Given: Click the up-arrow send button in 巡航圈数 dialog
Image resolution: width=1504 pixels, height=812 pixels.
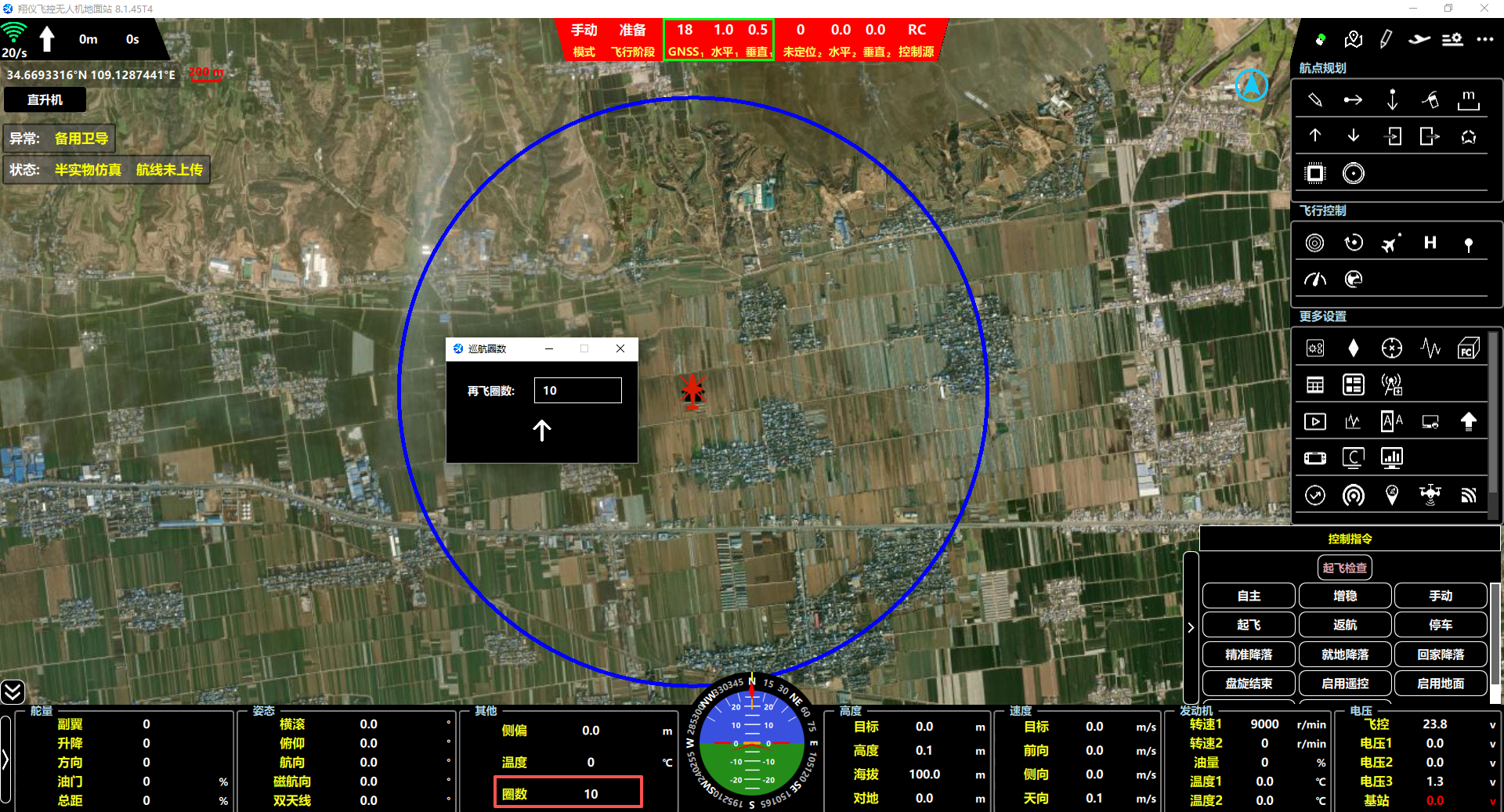Looking at the screenshot, I should click(x=542, y=430).
